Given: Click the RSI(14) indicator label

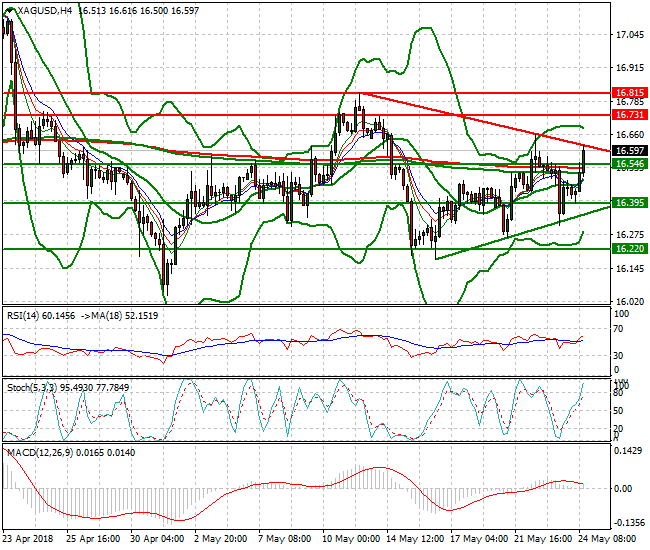Looking at the screenshot, I should coord(25,314).
